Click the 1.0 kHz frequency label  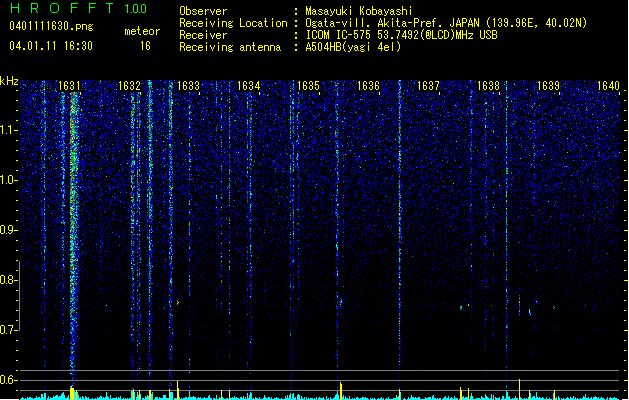[x=8, y=180]
